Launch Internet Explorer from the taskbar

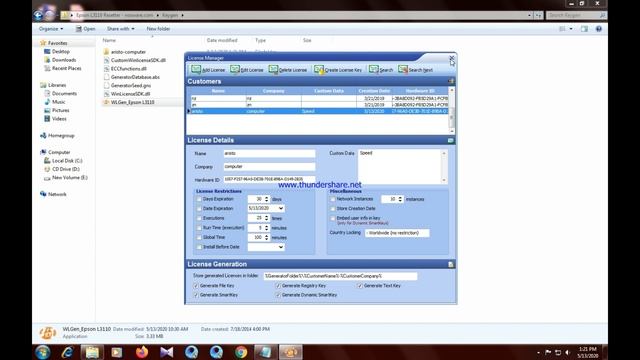[x=67, y=352]
